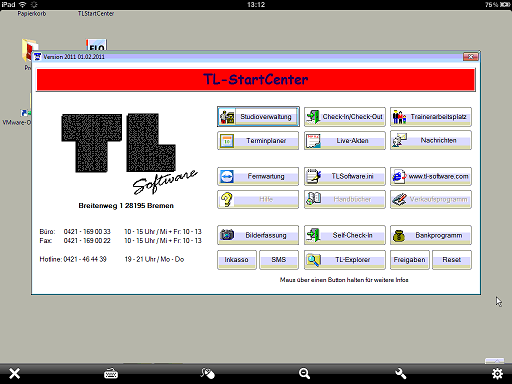Click the Terminplaner calendar icon
Screen dimensions: 512x384
point(227,141)
